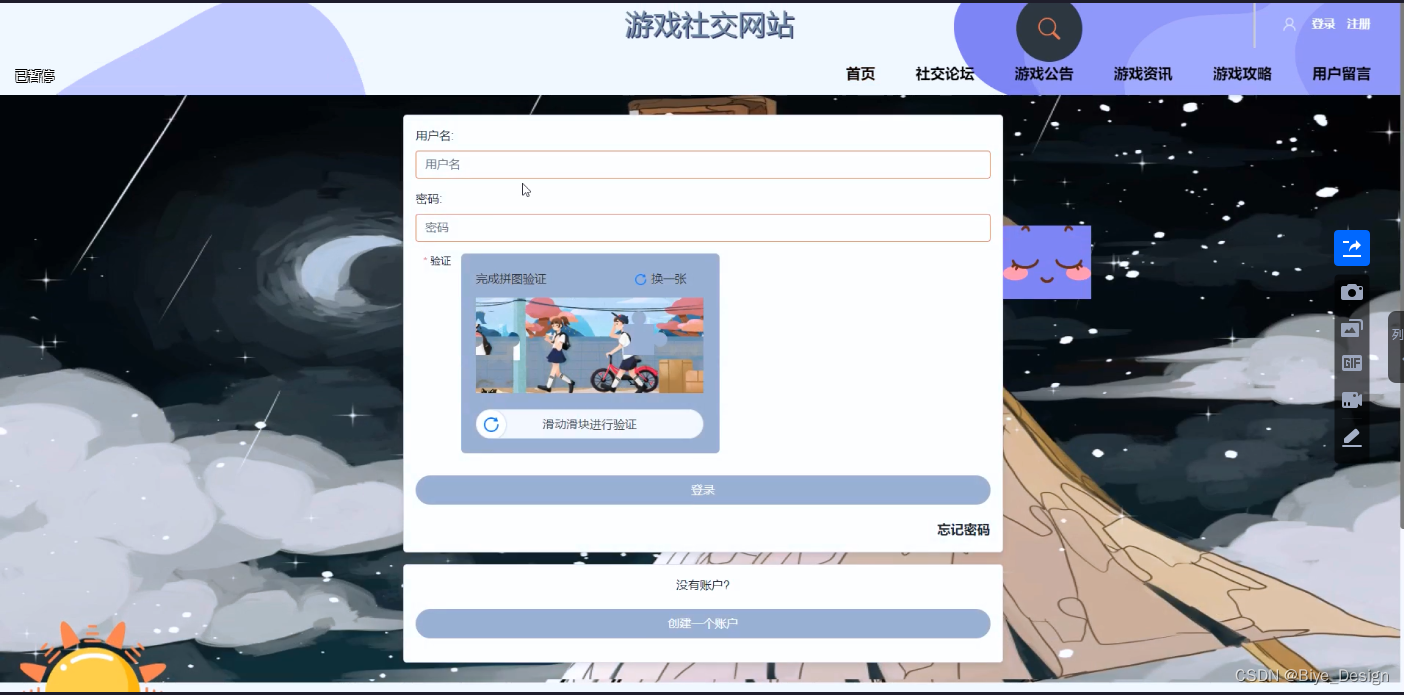Open the 首页 menu
This screenshot has height=695, width=1404.
860,74
